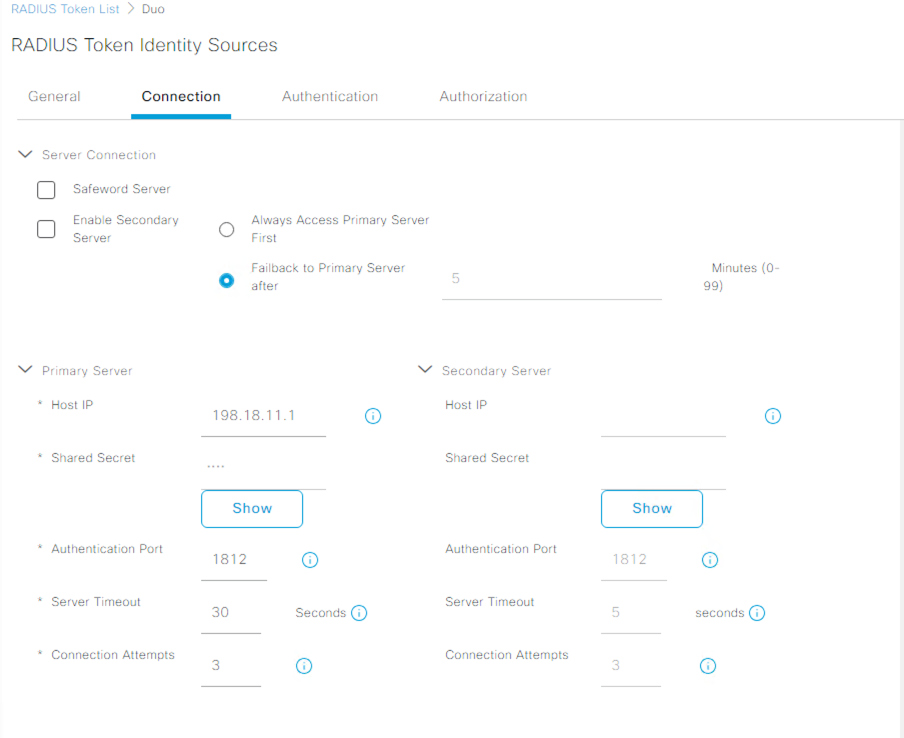The width and height of the screenshot is (904, 738).
Task: Open info tooltip for secondary Server Timeout
Action: click(x=757, y=613)
